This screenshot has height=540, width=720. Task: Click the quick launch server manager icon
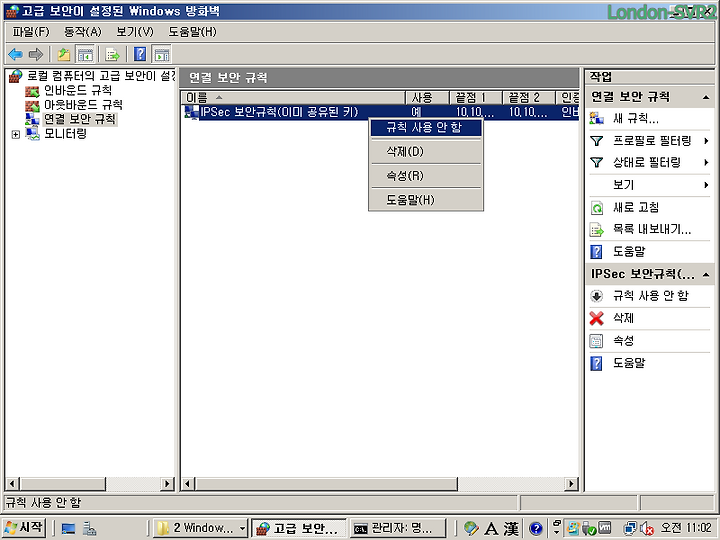(89, 529)
